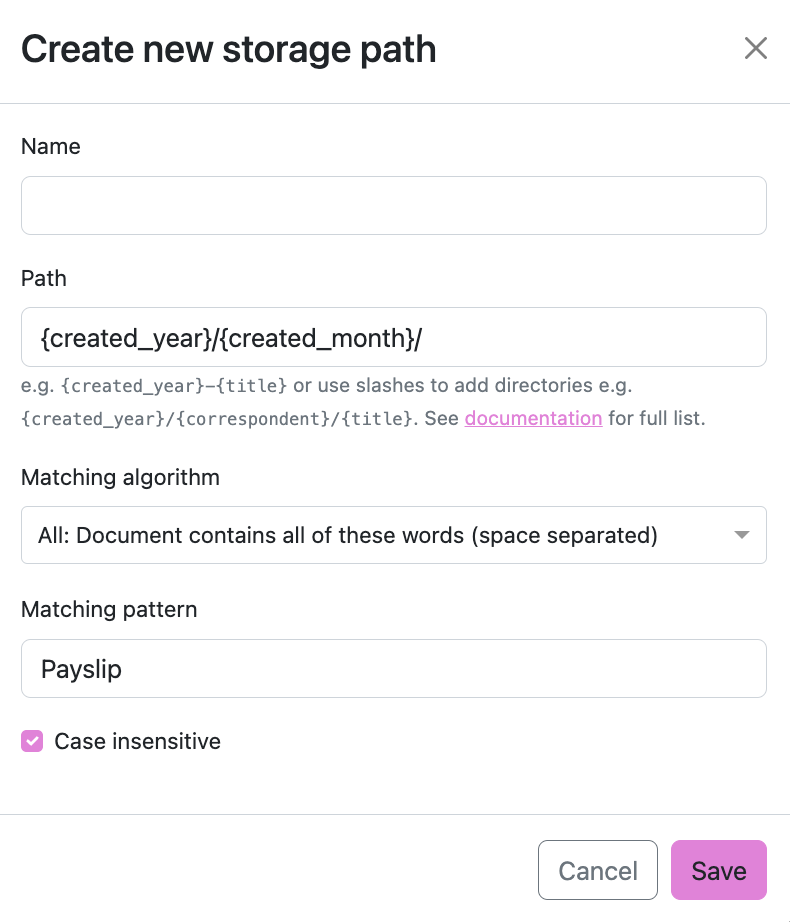
Task: Click the 'Create new storage path' dialog title
Action: 229,49
